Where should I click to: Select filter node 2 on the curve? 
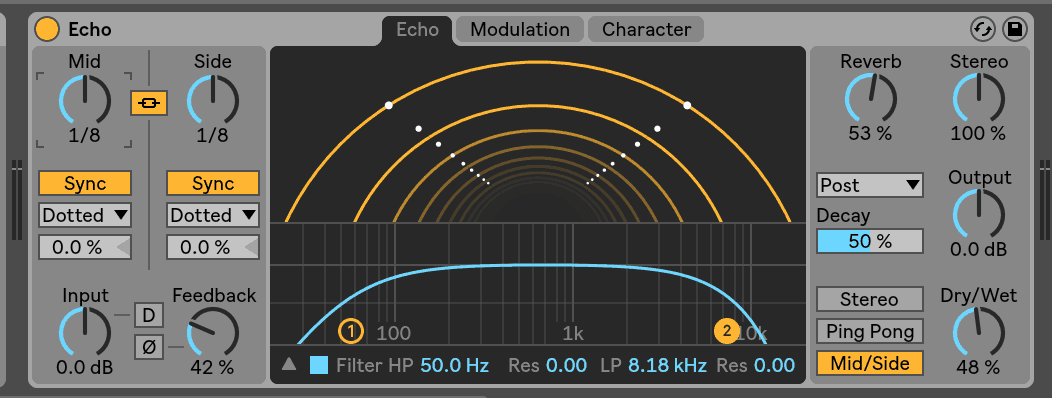(727, 331)
